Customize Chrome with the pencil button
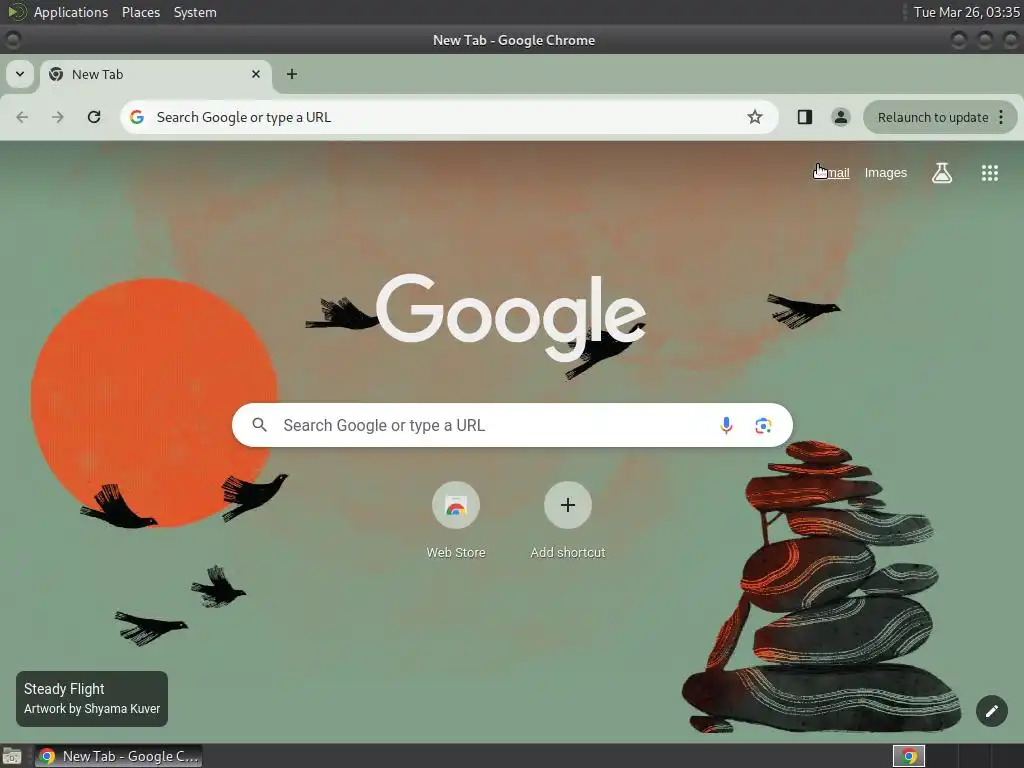 992,711
